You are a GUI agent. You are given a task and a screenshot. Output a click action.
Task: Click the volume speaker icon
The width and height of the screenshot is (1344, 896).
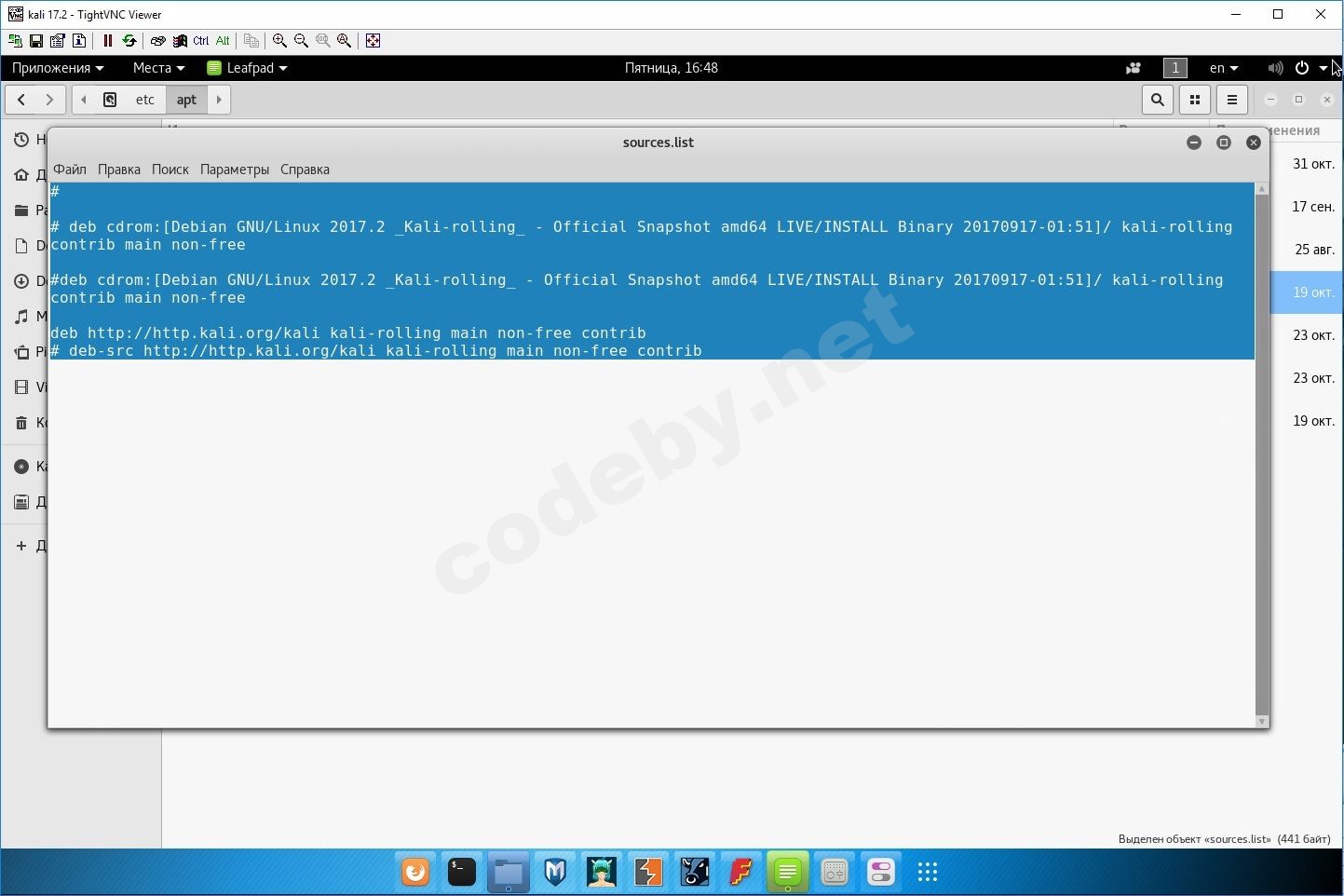[1275, 68]
